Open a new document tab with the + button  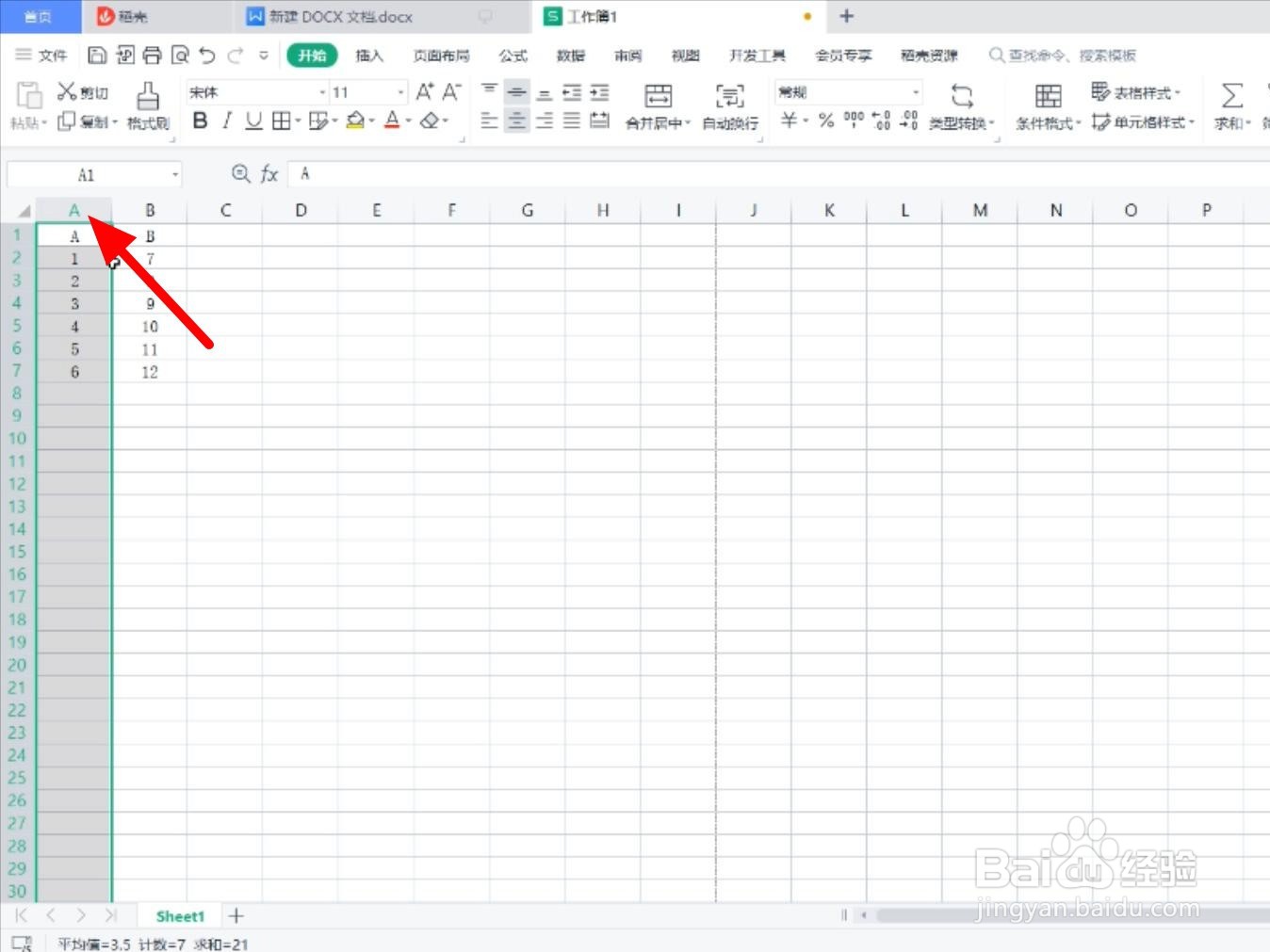pos(846,16)
